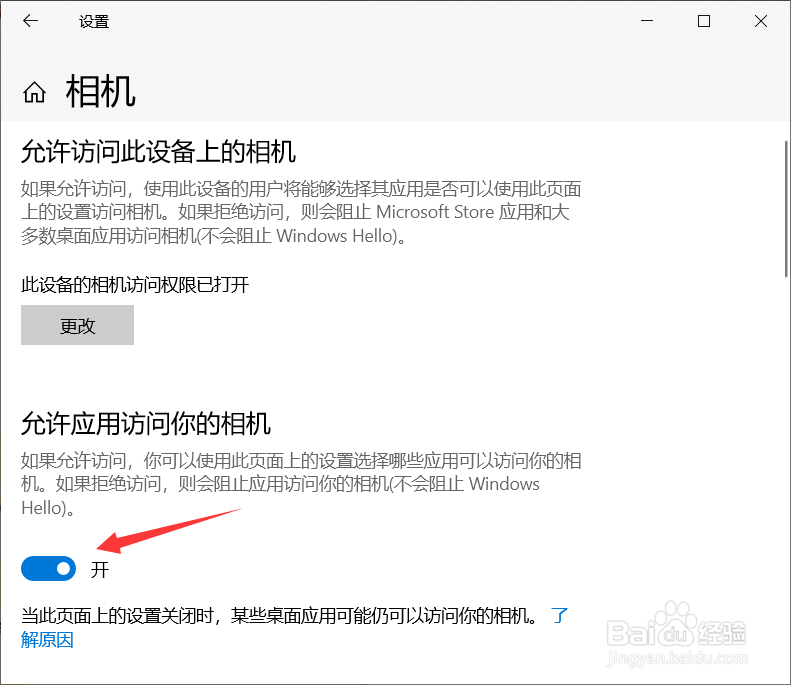Viewport: 791px width, 685px height.
Task: Click the 允许访问此设备上的相机 heading
Action: (x=158, y=152)
